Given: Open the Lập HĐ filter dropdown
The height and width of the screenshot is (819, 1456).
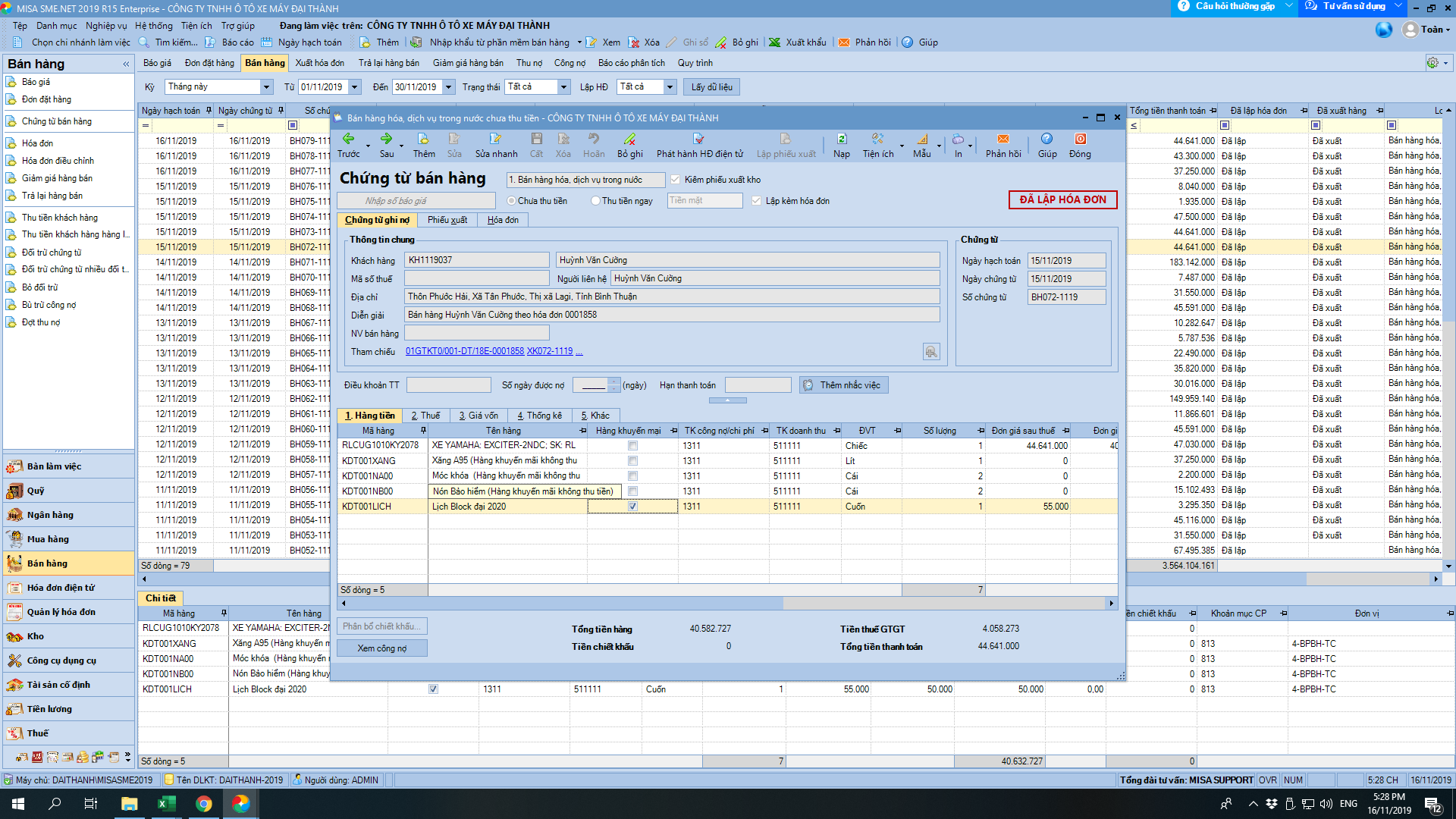Looking at the screenshot, I should [x=670, y=87].
